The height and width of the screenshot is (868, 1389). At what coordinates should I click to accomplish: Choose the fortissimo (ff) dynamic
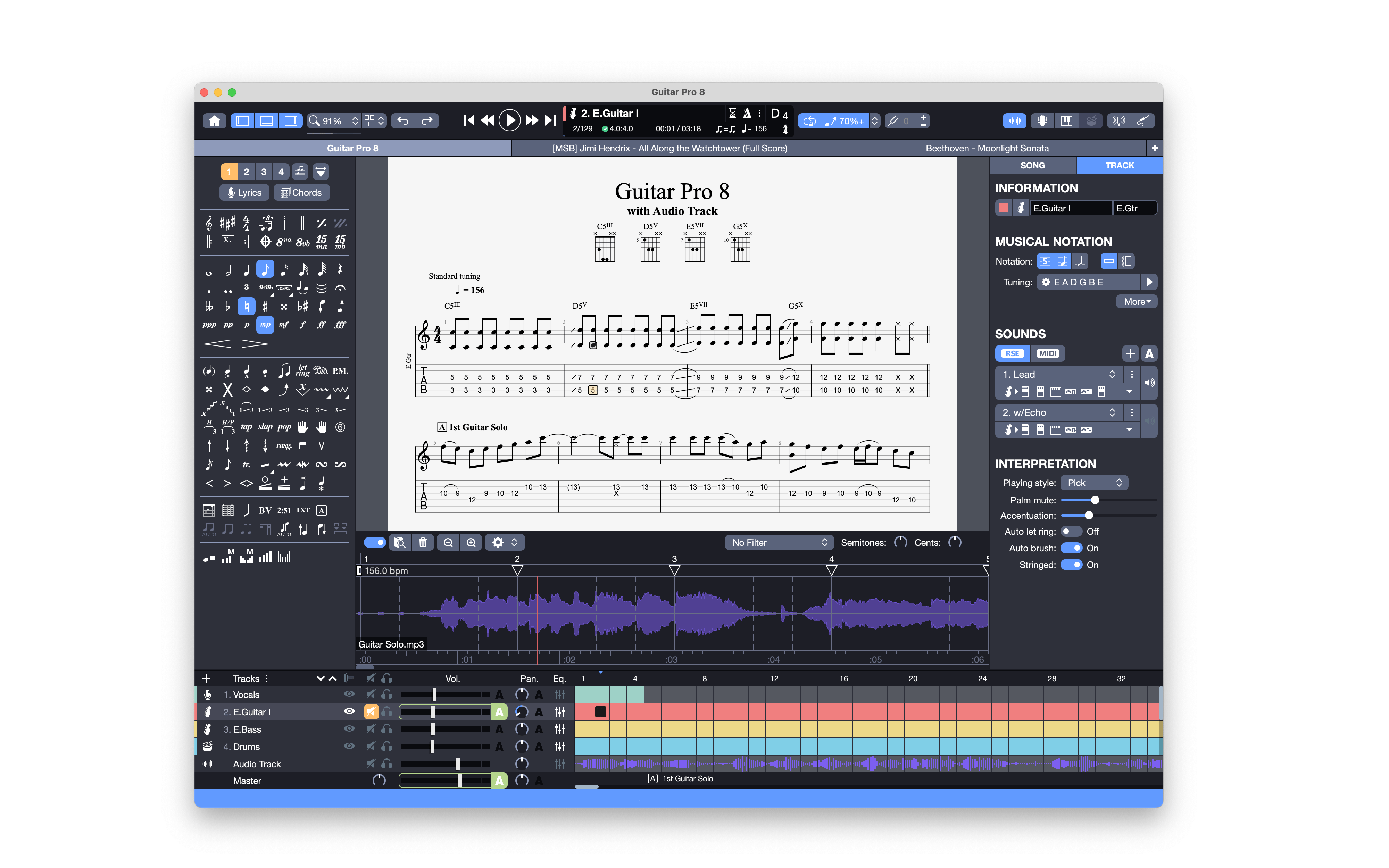point(322,325)
